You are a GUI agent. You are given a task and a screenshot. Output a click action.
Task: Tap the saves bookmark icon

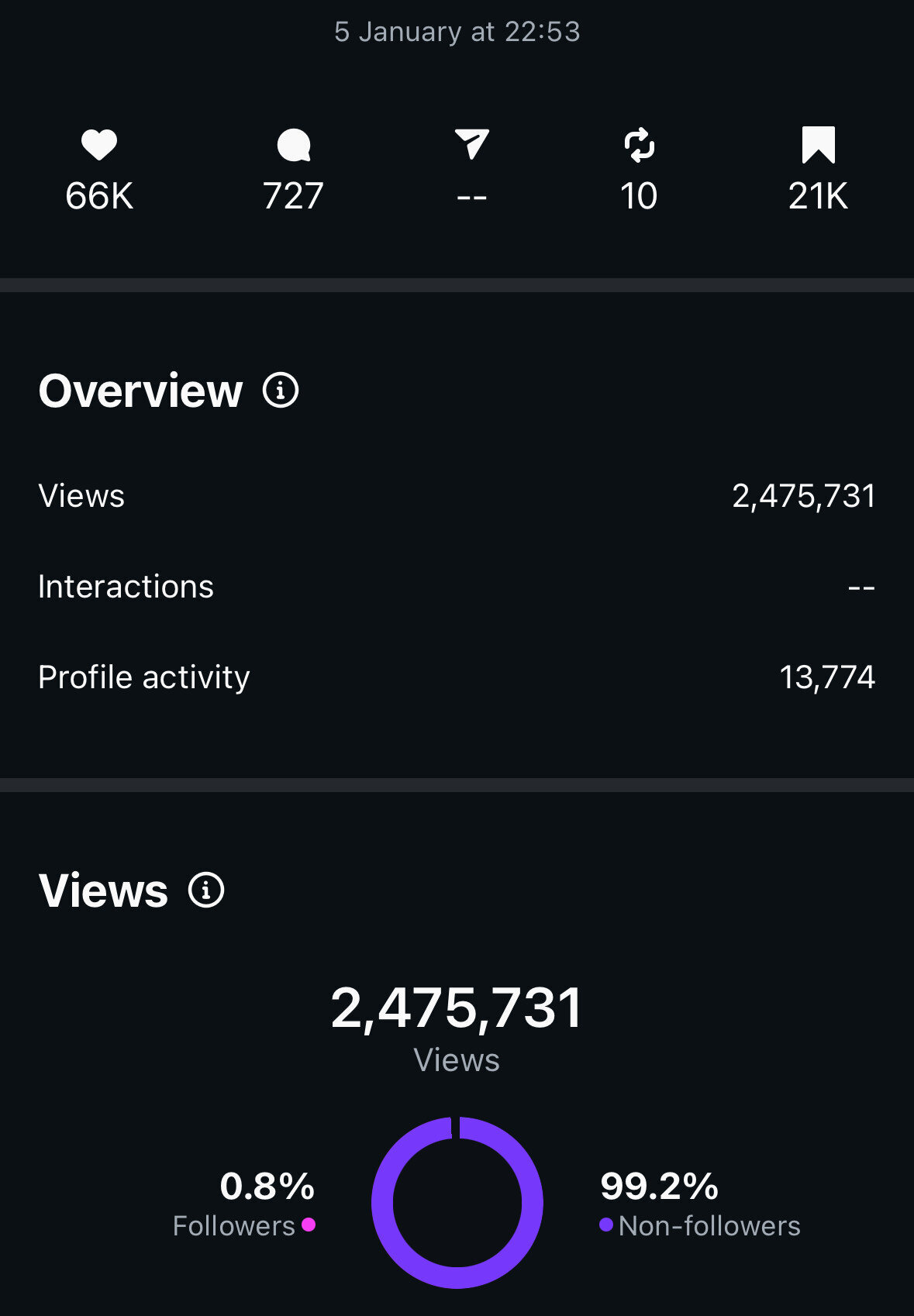coord(818,145)
